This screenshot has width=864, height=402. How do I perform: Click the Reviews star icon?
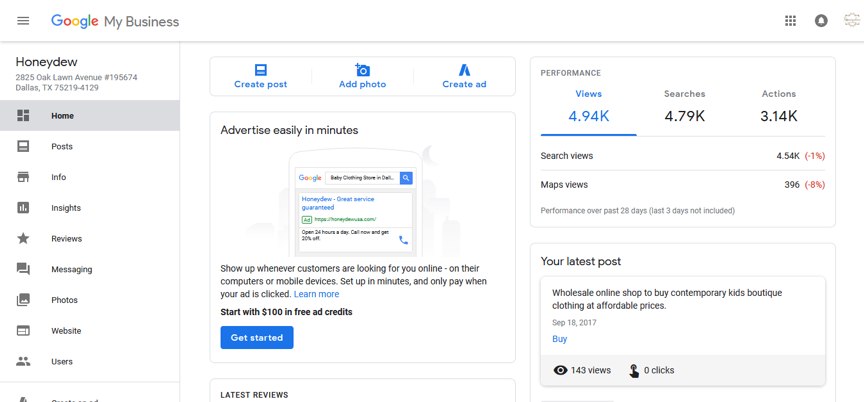[23, 238]
